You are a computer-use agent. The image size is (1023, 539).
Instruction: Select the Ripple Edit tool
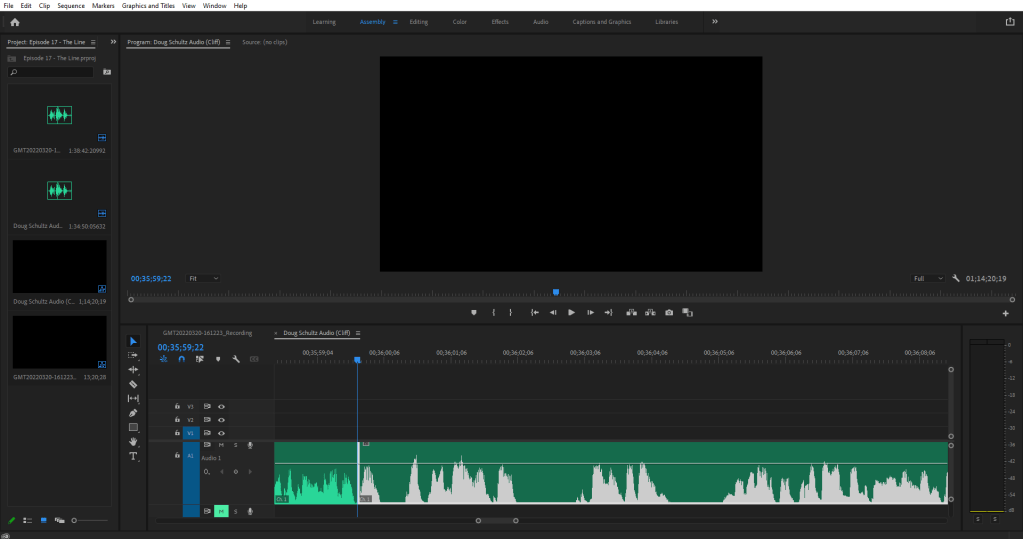pos(133,369)
